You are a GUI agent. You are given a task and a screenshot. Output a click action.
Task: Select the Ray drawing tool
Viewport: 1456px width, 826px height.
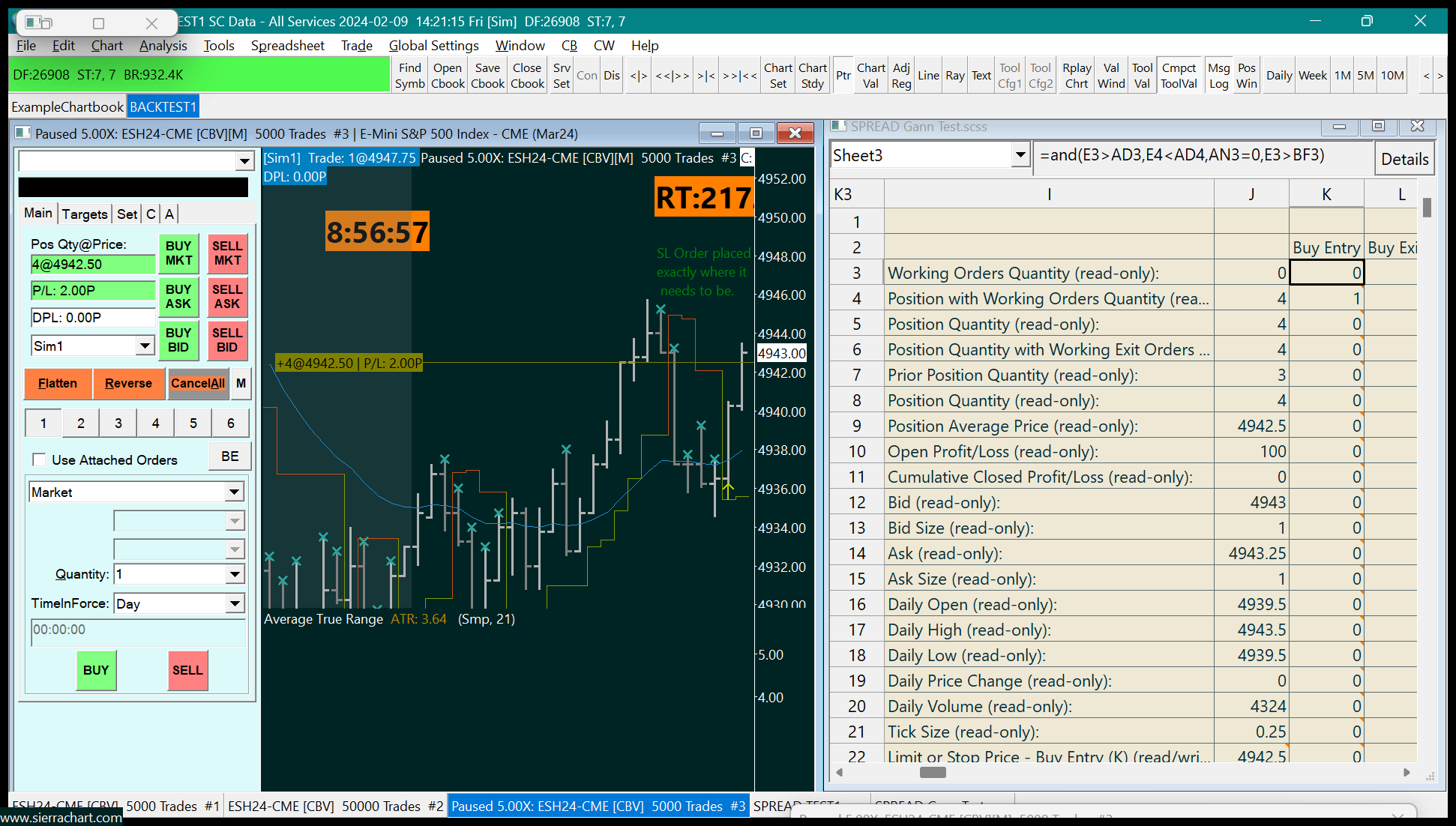(954, 76)
